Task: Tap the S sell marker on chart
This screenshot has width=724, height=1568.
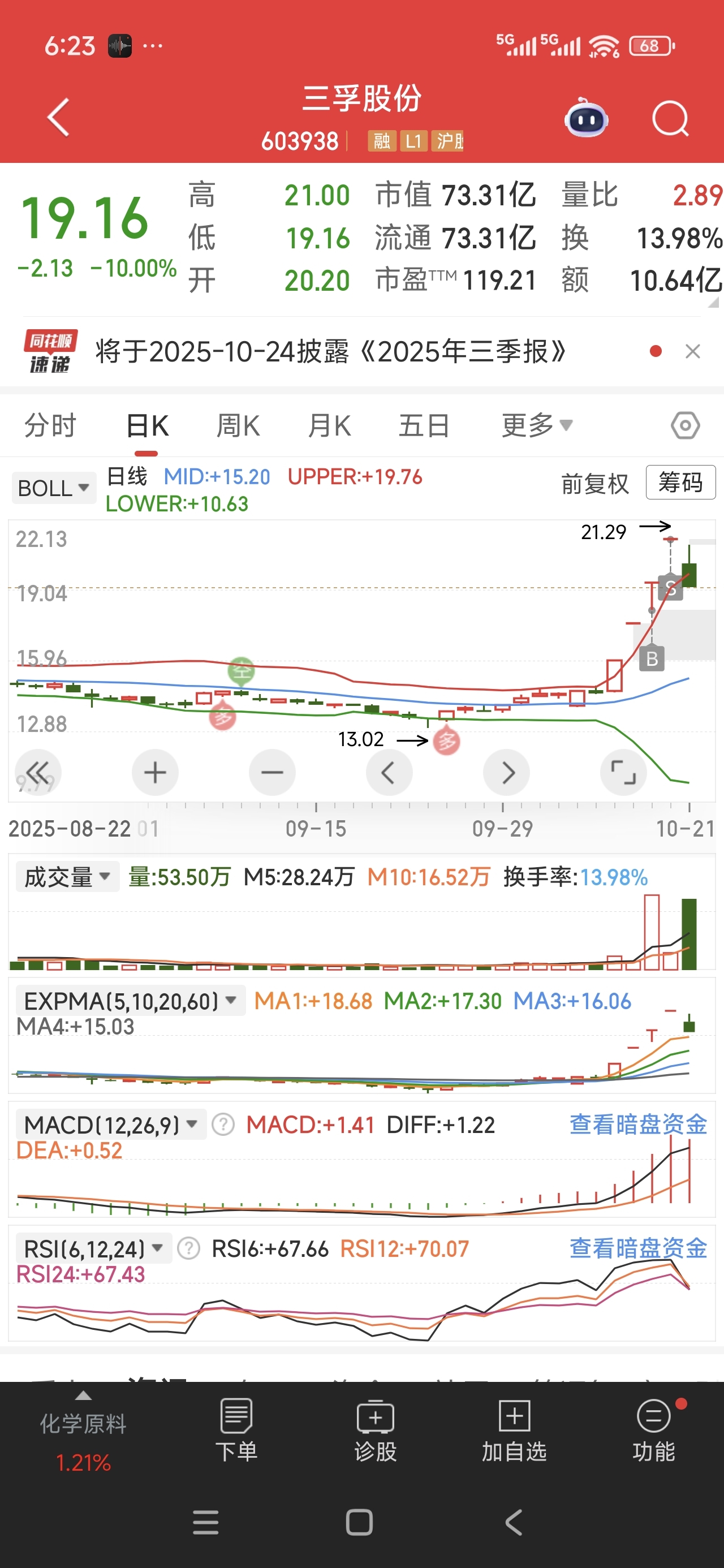Action: (670, 587)
